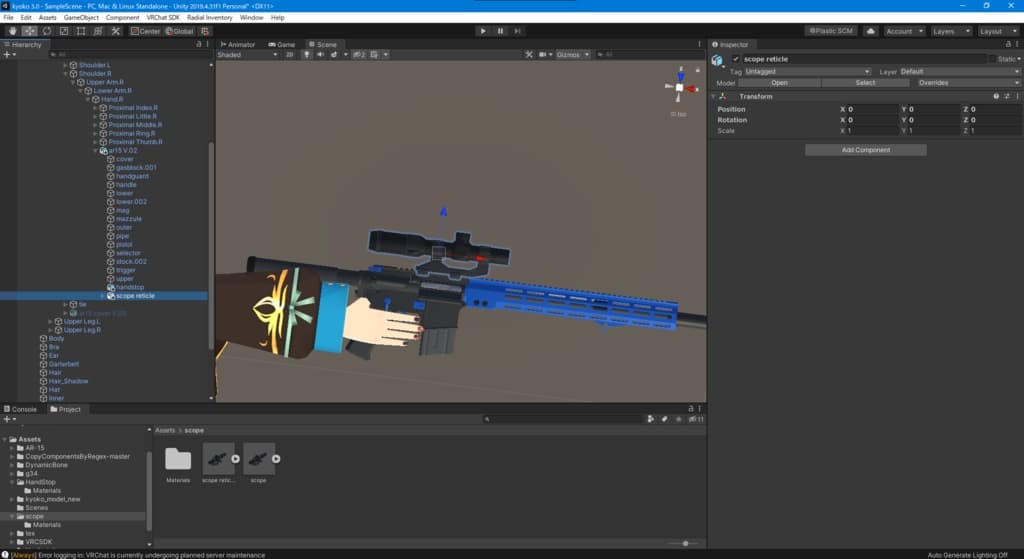This screenshot has width=1024, height=559.
Task: Open the Layout dropdown
Action: [995, 31]
